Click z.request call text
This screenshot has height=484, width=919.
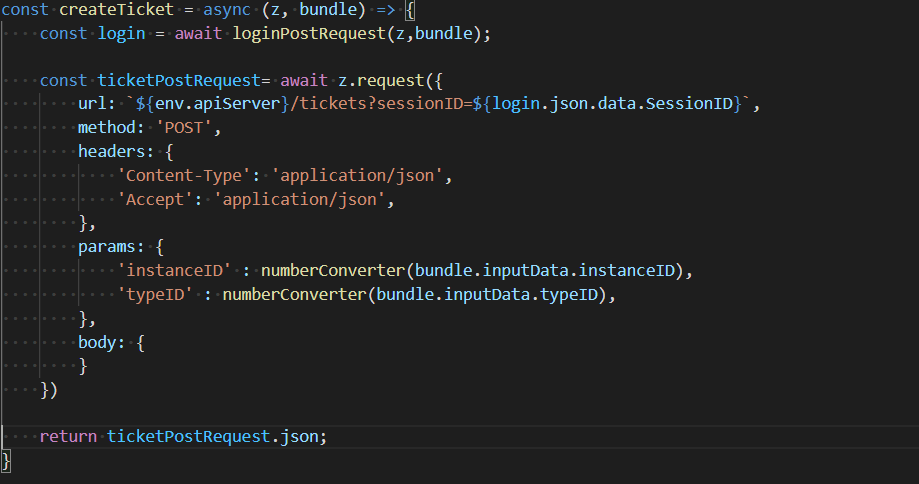click(x=381, y=80)
